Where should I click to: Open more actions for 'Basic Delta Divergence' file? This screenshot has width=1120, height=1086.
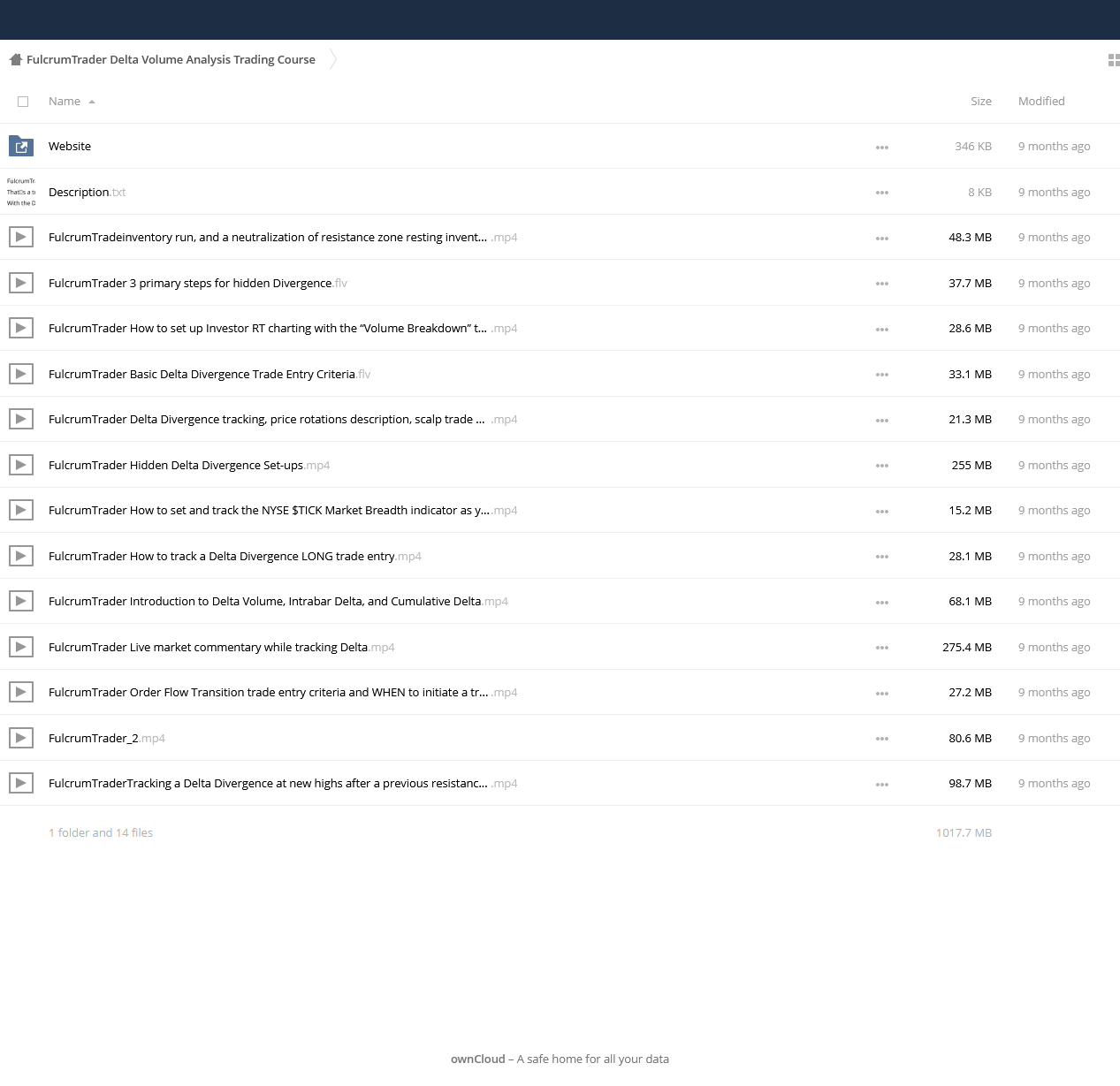tap(882, 375)
